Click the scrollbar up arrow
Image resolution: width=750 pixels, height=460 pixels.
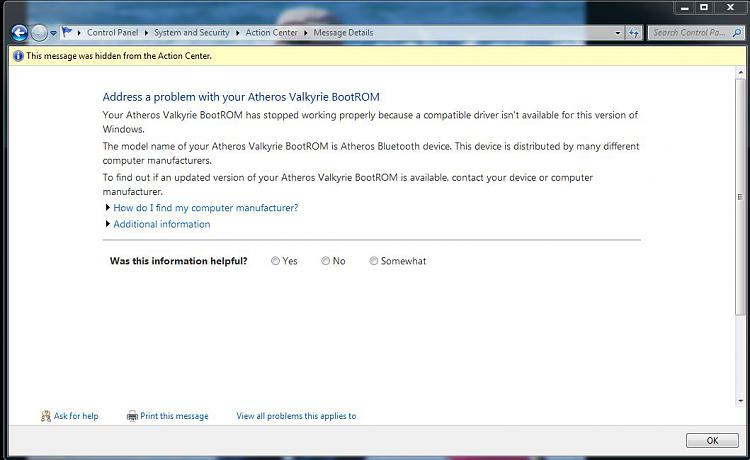click(x=740, y=72)
